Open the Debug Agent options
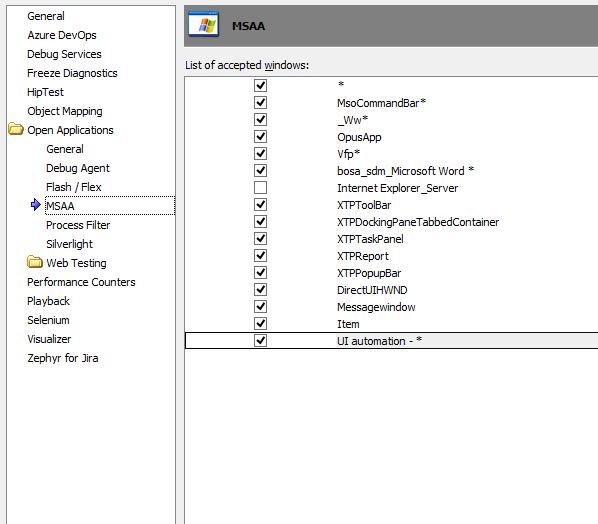 [x=78, y=168]
